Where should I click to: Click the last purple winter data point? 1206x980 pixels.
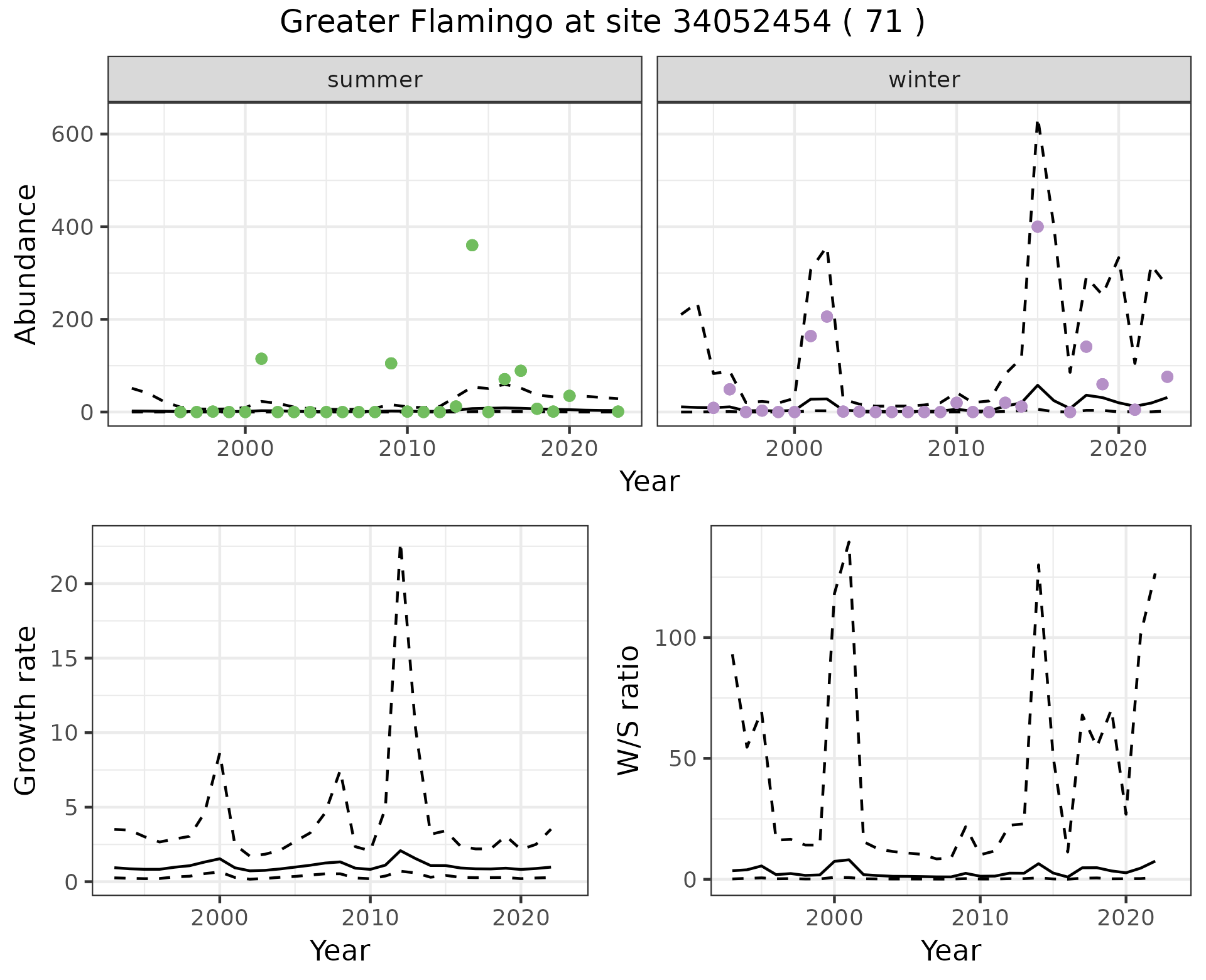(x=1167, y=377)
